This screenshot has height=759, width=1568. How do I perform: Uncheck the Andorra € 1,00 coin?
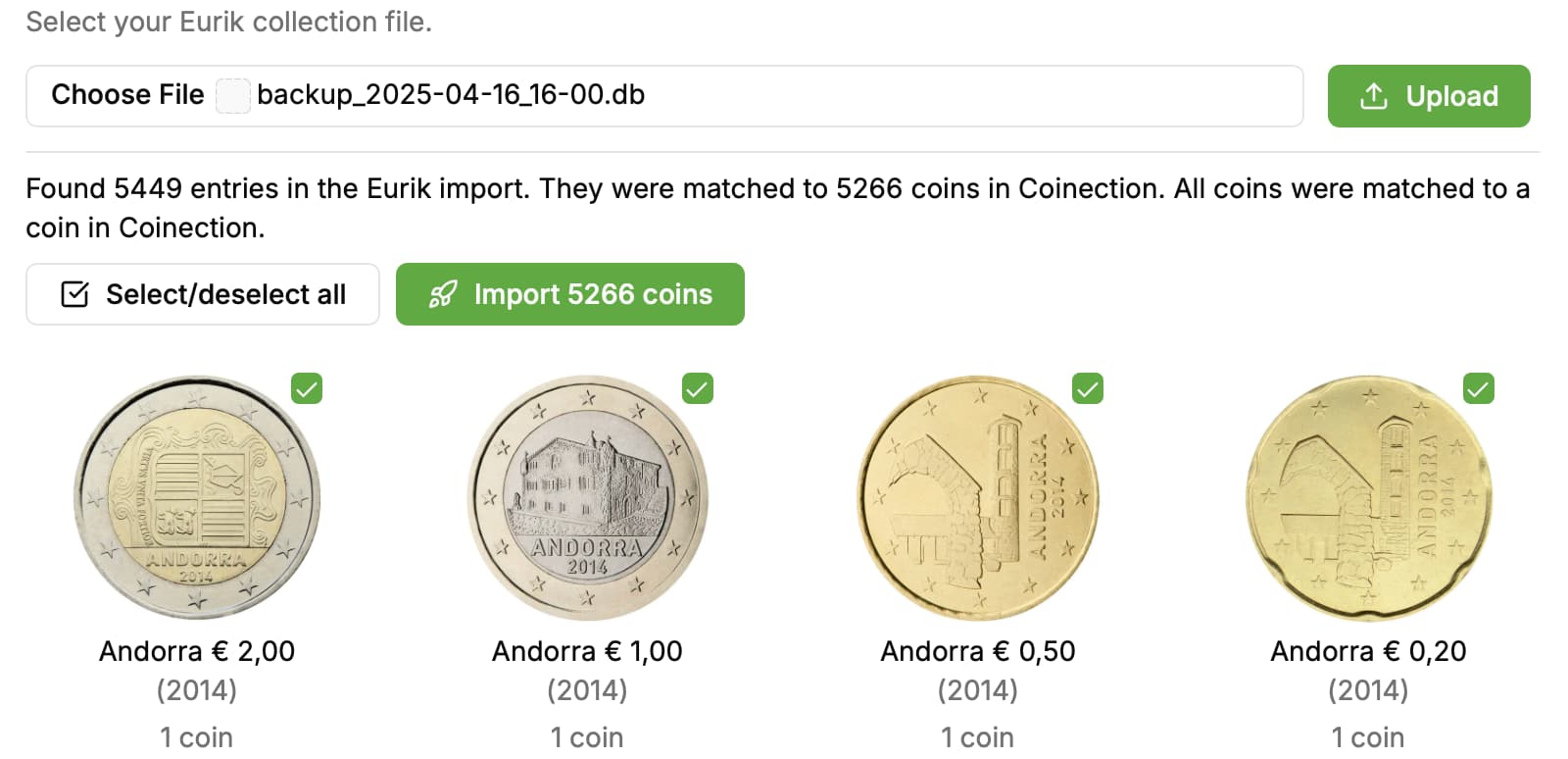(698, 389)
